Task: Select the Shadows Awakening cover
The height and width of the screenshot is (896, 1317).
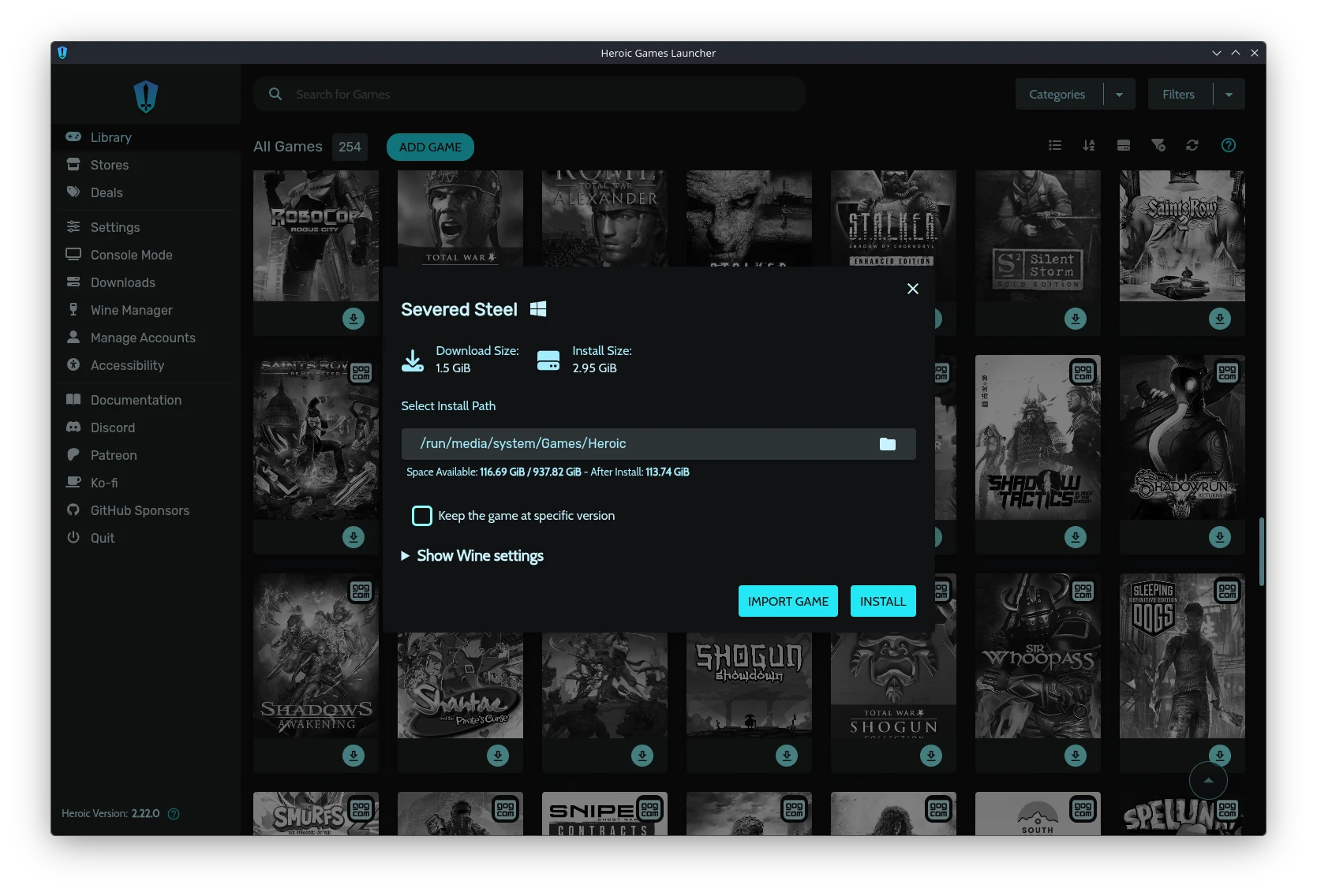Action: click(316, 655)
